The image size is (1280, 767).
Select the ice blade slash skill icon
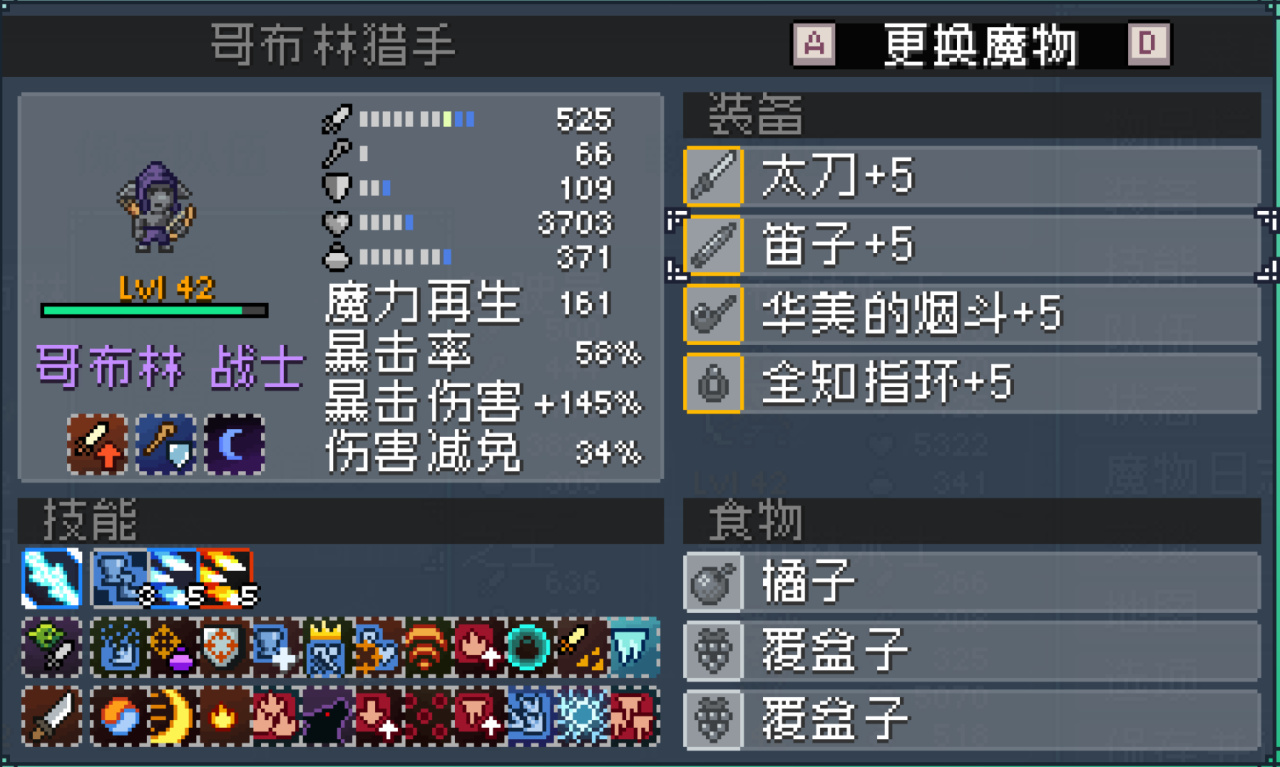pos(52,578)
